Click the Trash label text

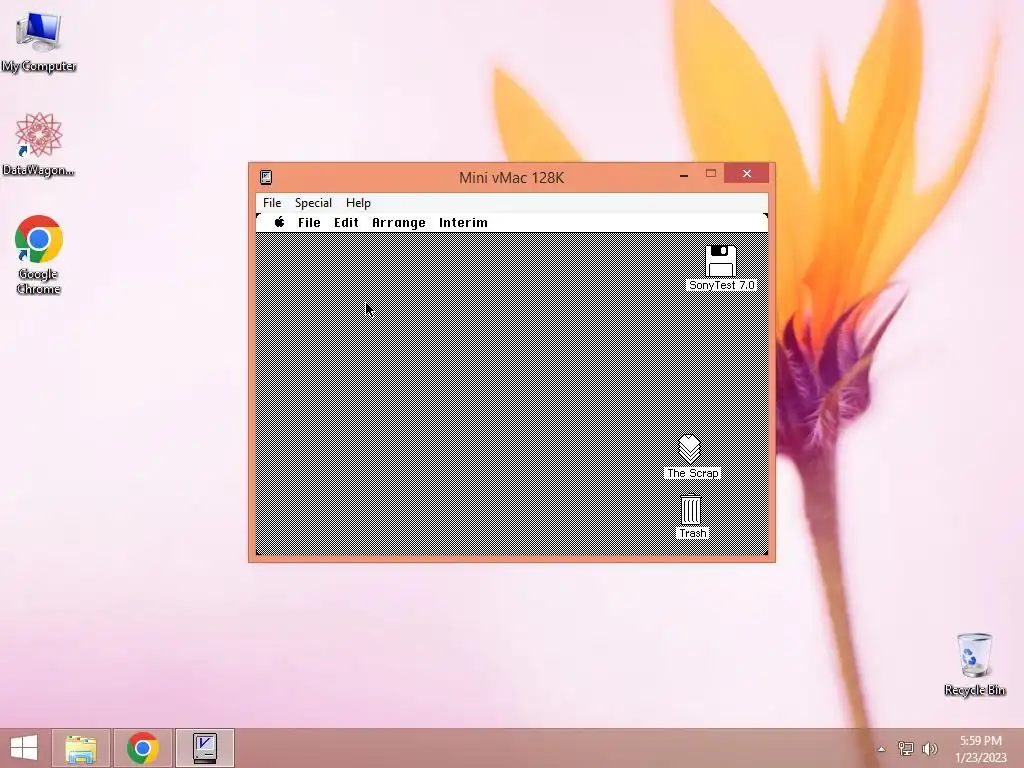click(x=692, y=533)
